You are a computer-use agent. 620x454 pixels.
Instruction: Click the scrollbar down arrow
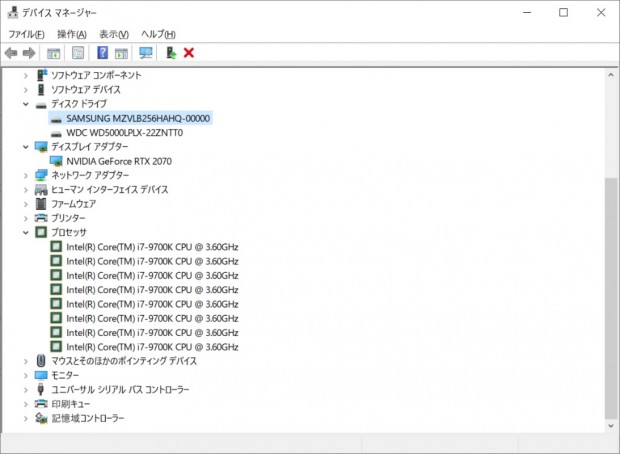click(x=611, y=426)
